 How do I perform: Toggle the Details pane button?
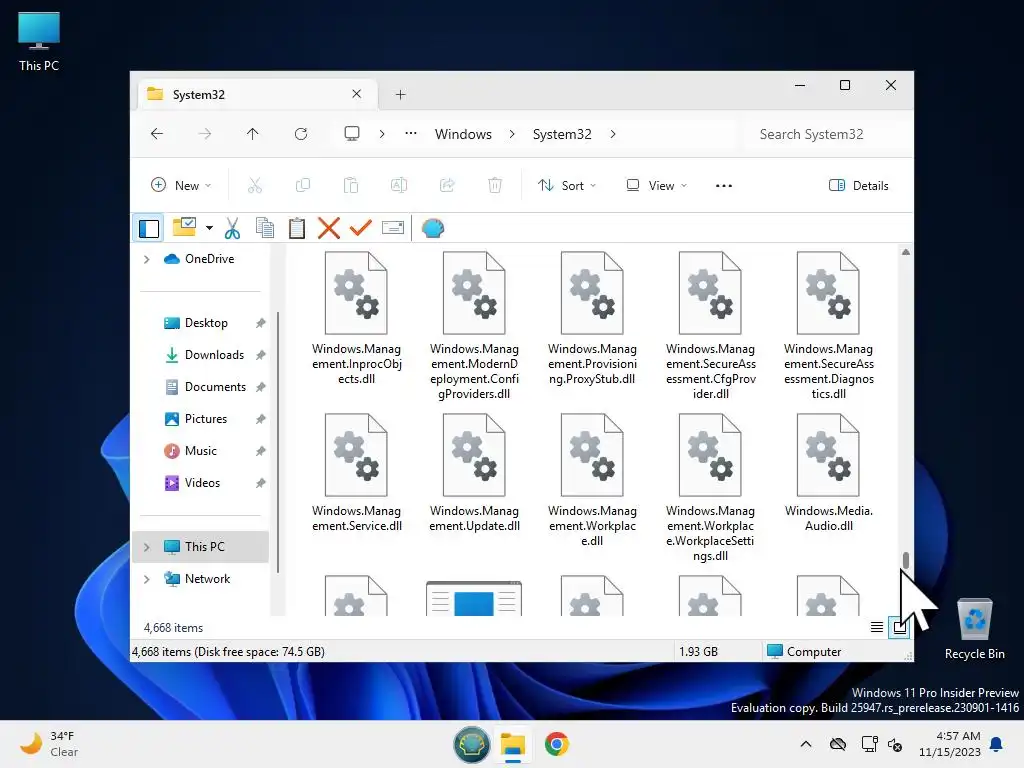pyautogui.click(x=859, y=185)
